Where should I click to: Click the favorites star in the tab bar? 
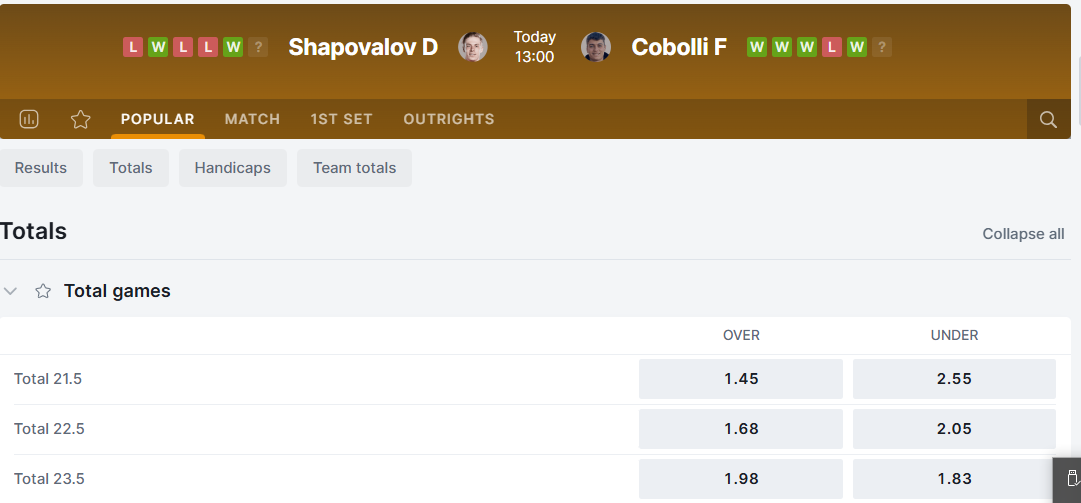point(81,119)
